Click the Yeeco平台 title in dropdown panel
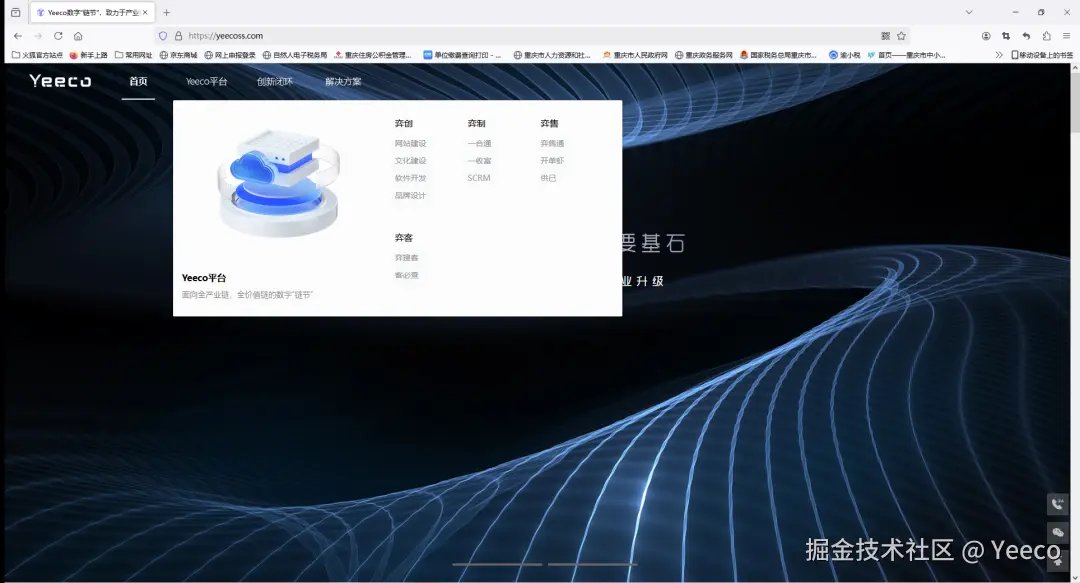 [204, 278]
